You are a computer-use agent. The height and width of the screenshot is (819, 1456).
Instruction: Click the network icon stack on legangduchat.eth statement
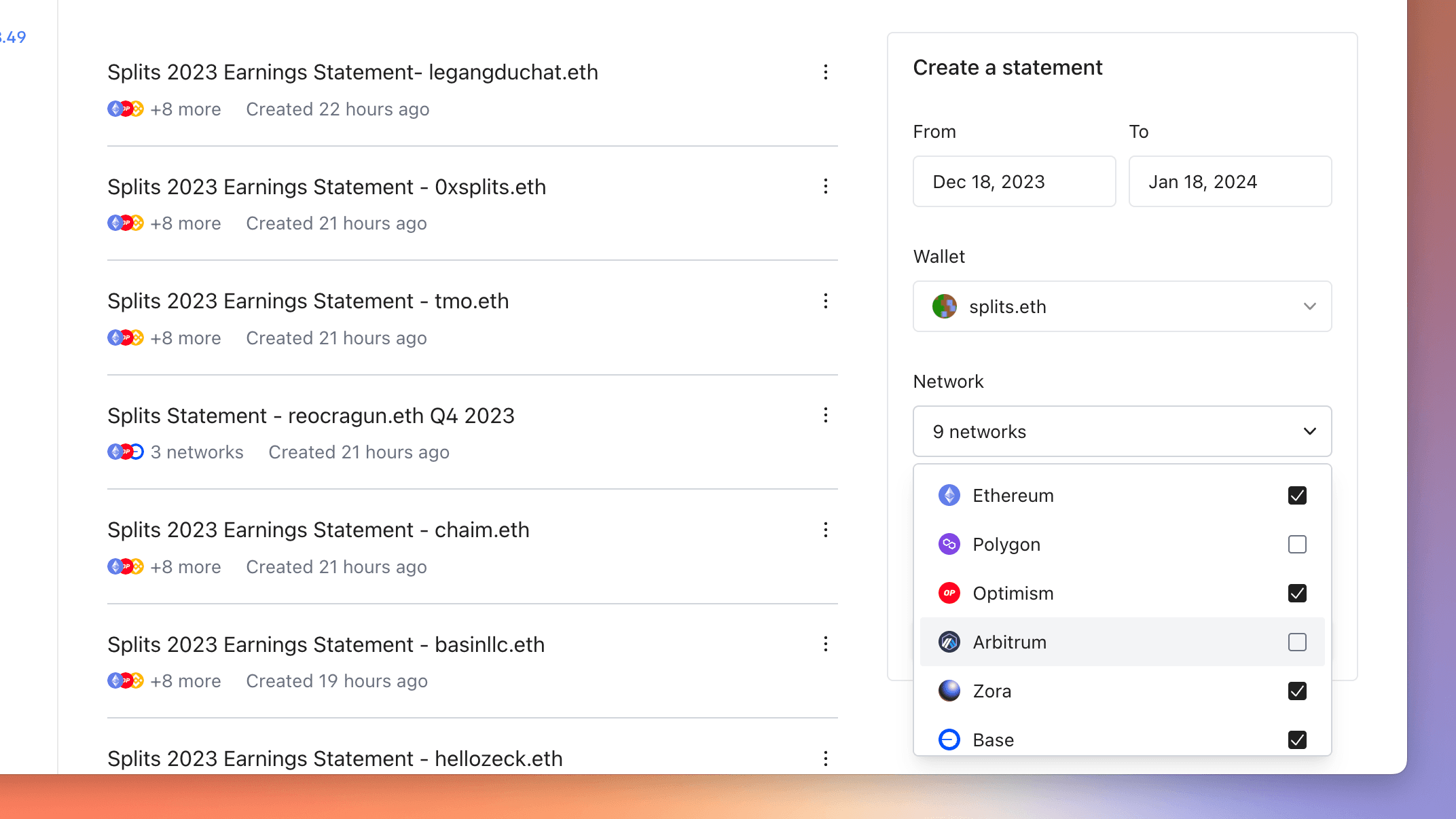tap(126, 109)
